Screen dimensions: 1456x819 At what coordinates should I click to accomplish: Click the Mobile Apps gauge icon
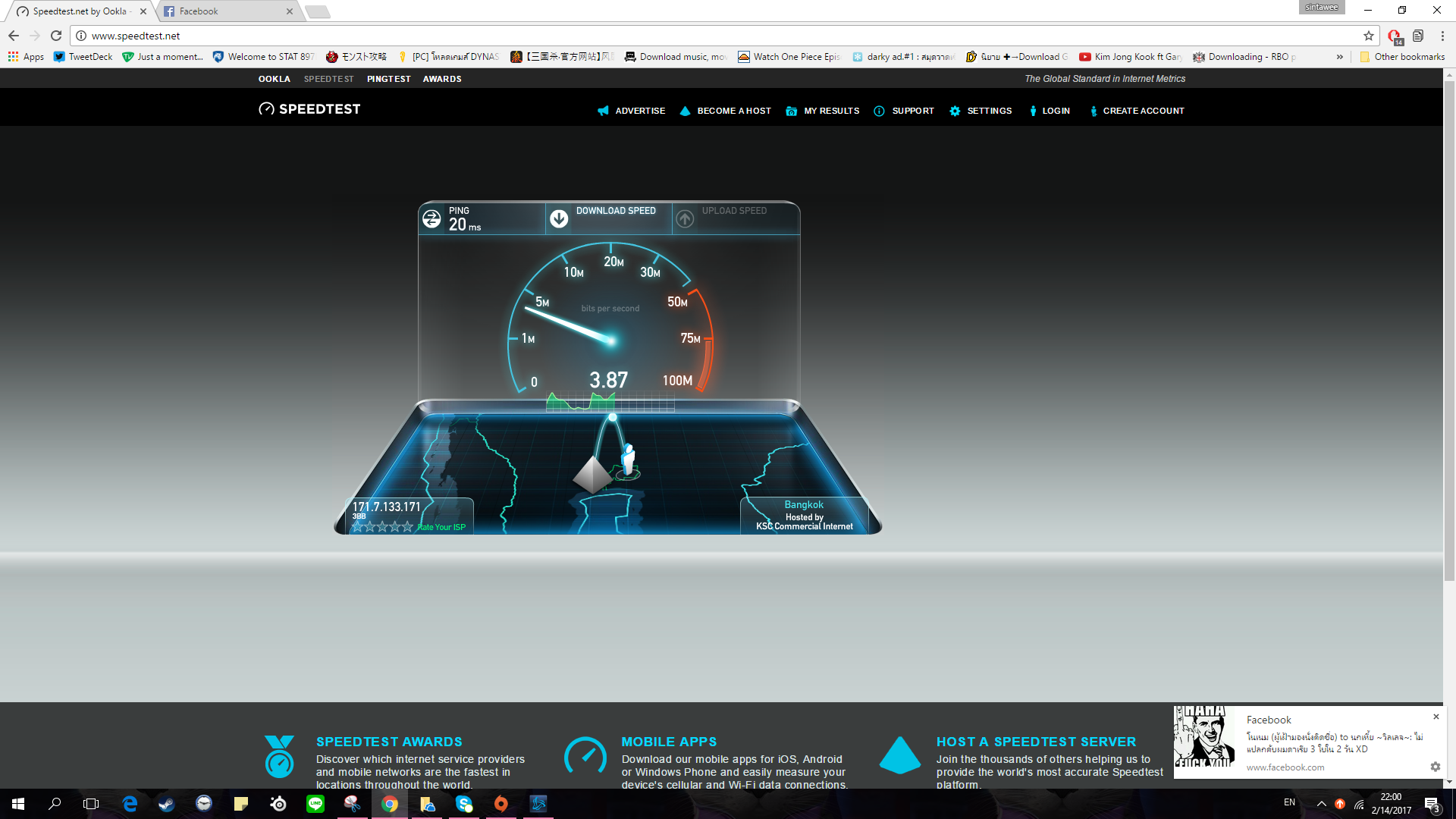[x=585, y=756]
